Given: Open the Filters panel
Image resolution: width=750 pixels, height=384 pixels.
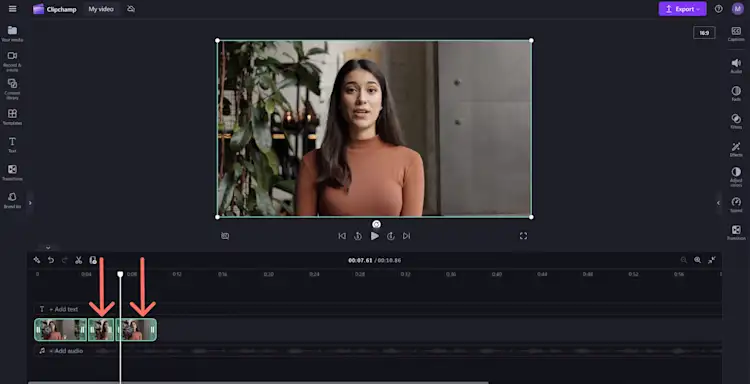Looking at the screenshot, I should point(736,121).
